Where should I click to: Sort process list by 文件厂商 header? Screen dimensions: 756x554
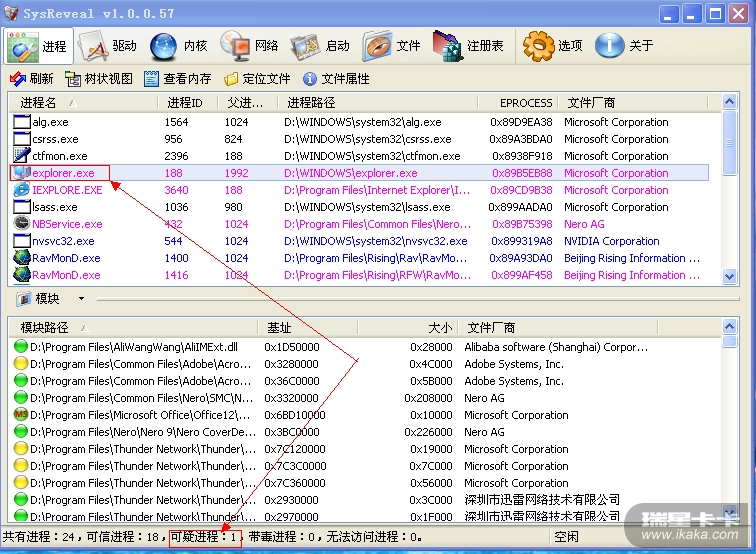pos(633,103)
